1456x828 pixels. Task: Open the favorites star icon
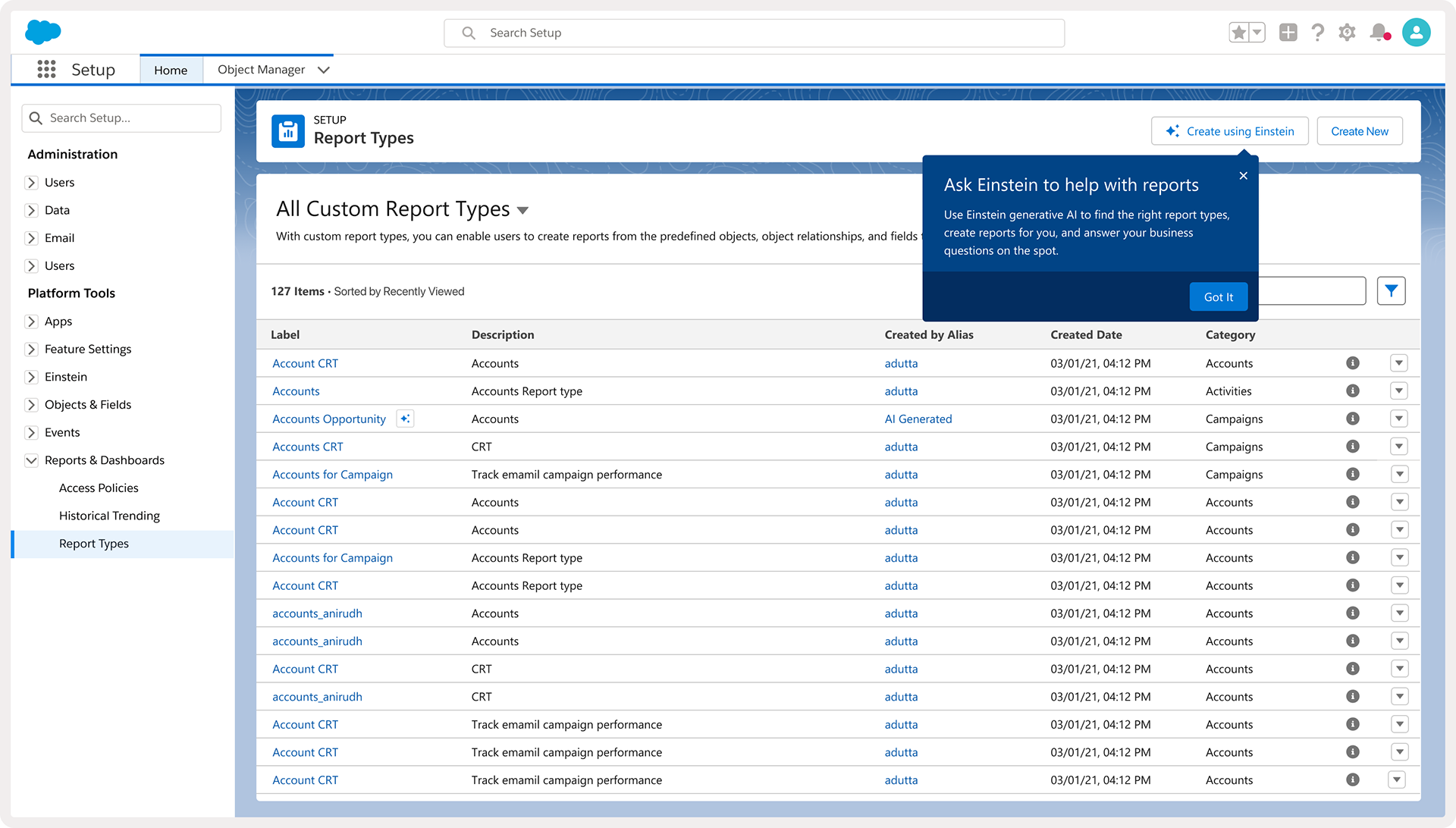click(1238, 33)
